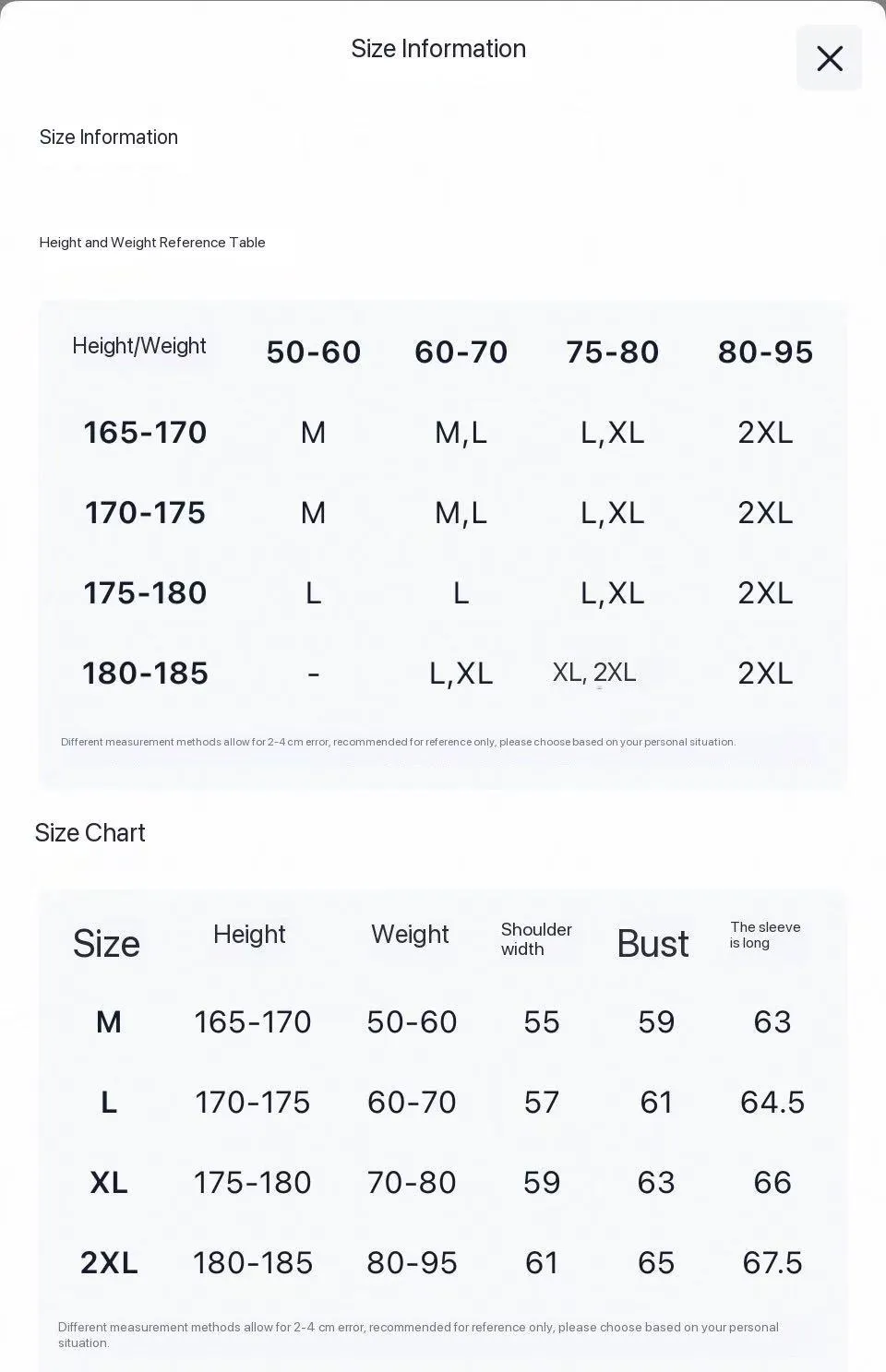Click the Shoulder width column header

point(536,939)
